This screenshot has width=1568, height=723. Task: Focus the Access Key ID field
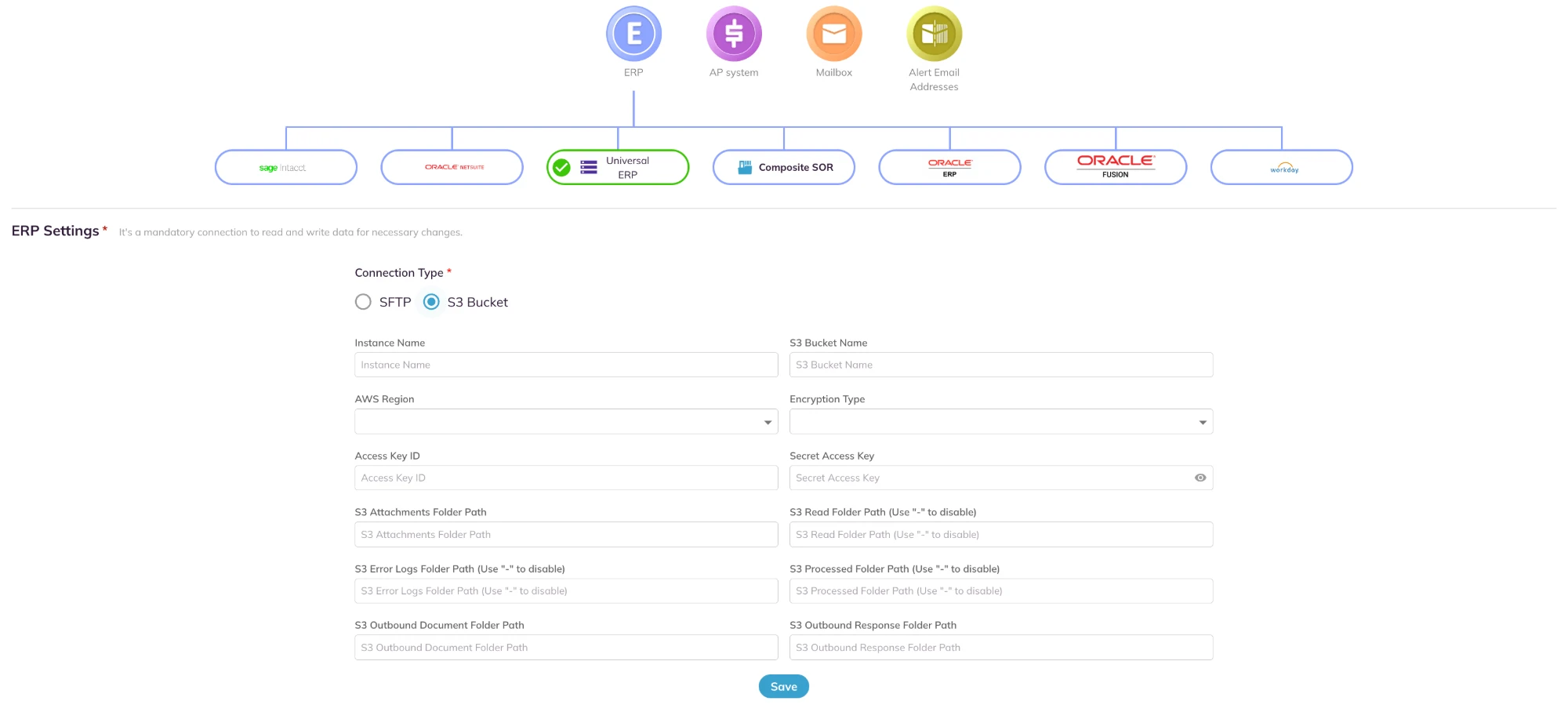566,478
